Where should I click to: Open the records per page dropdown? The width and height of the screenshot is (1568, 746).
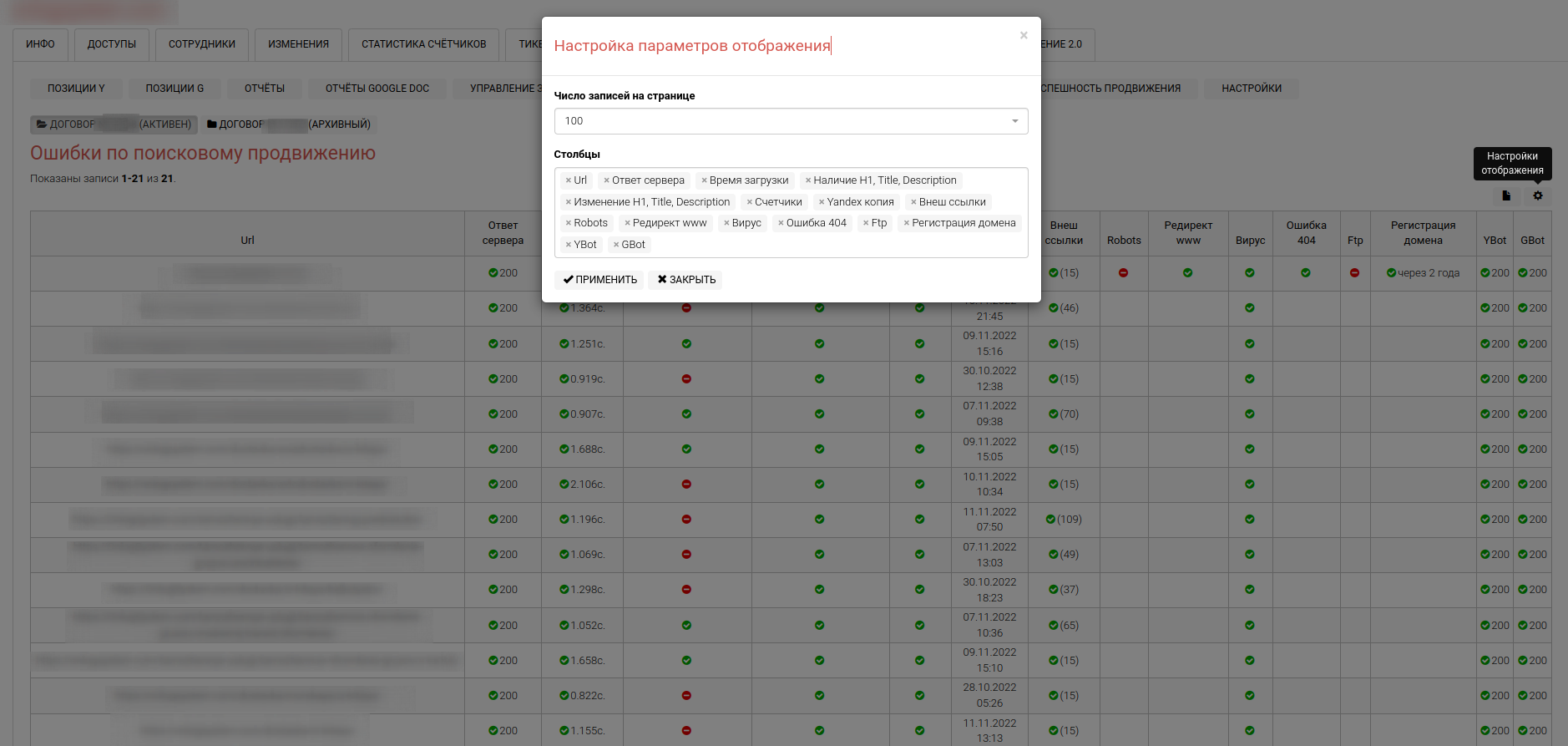click(790, 121)
